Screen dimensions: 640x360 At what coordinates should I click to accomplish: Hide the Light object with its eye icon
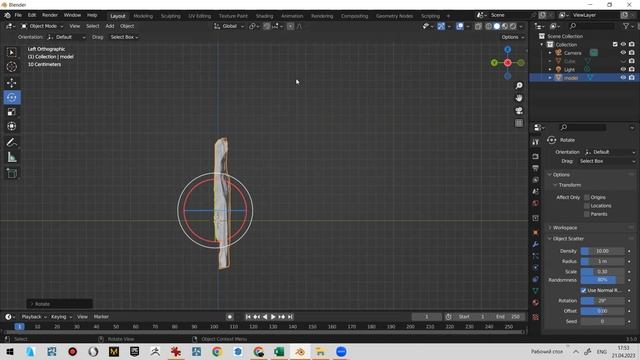(623, 69)
